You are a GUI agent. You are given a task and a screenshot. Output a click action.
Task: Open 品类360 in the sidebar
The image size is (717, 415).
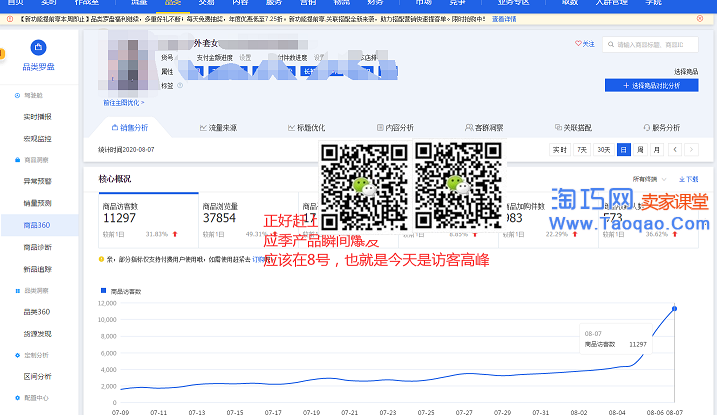point(37,312)
